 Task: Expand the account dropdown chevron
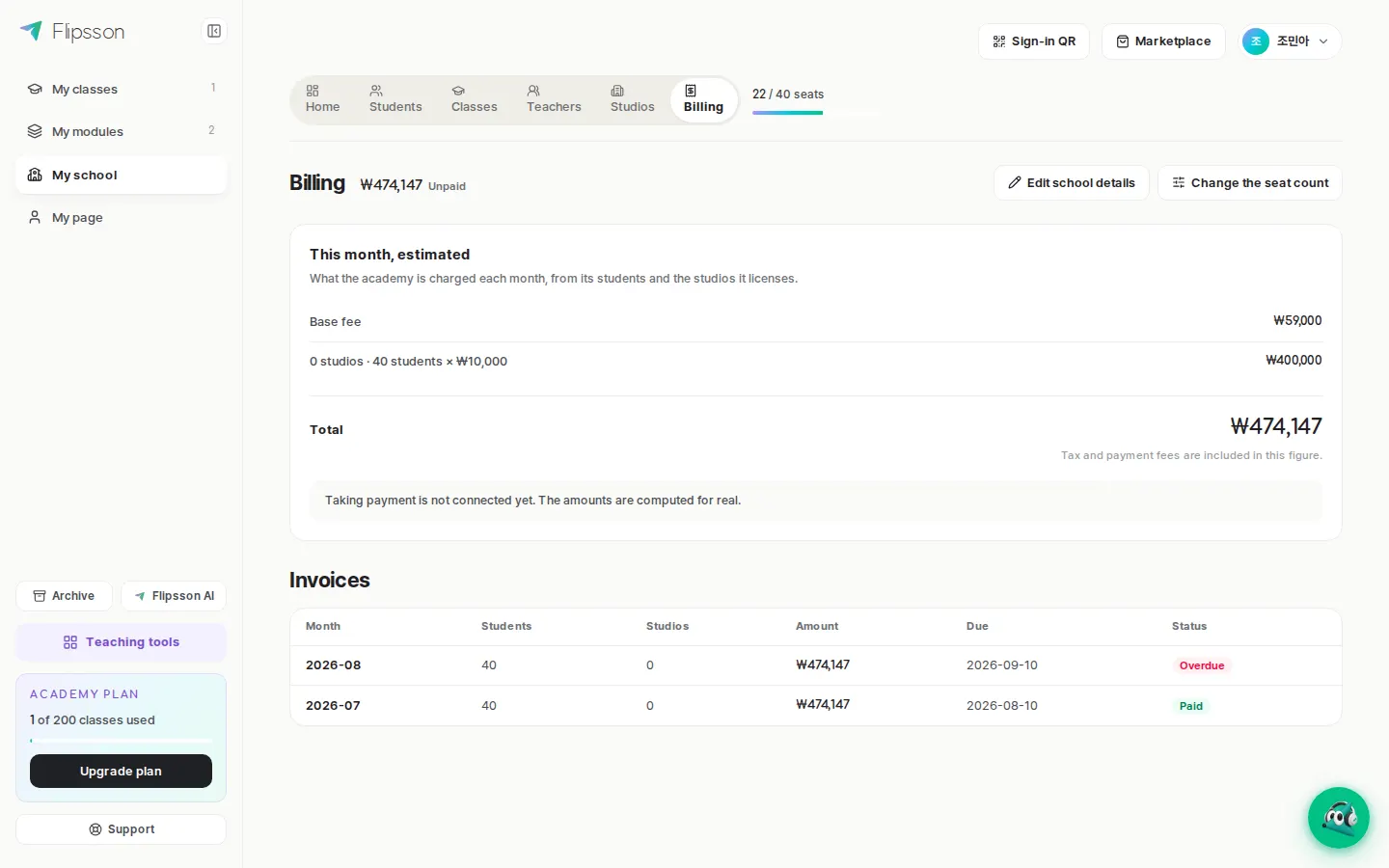tap(1323, 41)
